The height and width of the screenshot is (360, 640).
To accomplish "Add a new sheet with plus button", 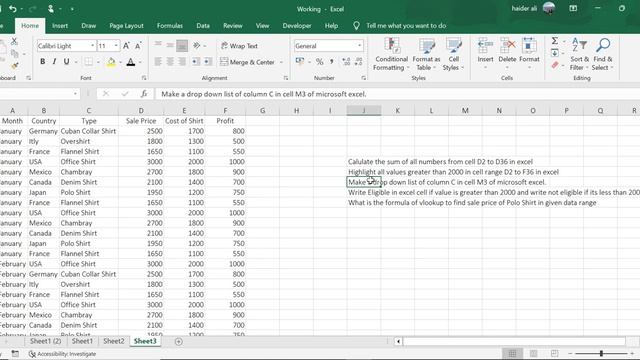I will (178, 342).
